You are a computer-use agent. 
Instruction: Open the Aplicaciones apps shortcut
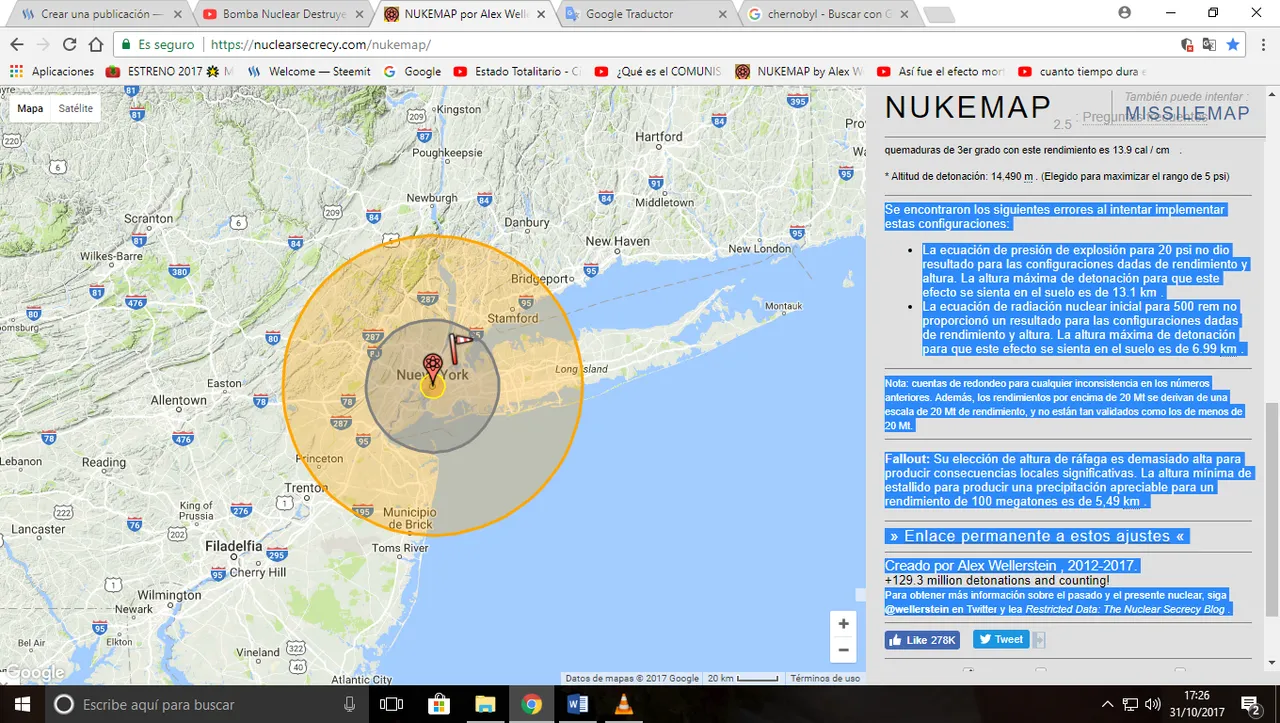tap(51, 71)
